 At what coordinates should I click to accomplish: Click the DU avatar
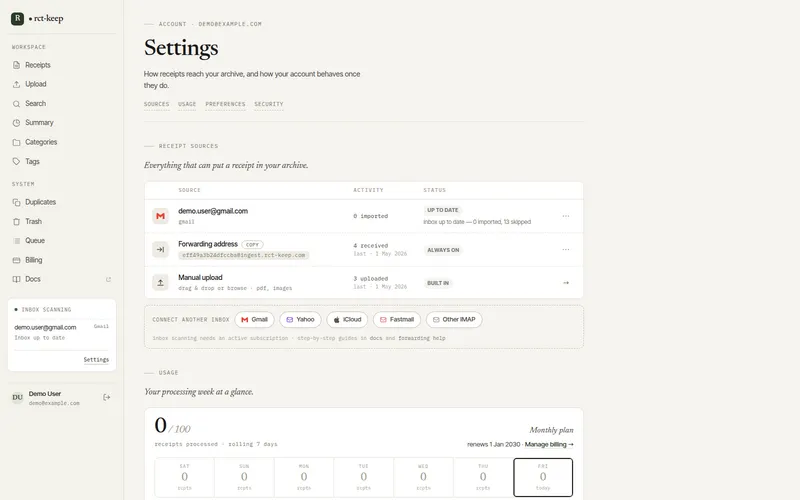point(17,397)
